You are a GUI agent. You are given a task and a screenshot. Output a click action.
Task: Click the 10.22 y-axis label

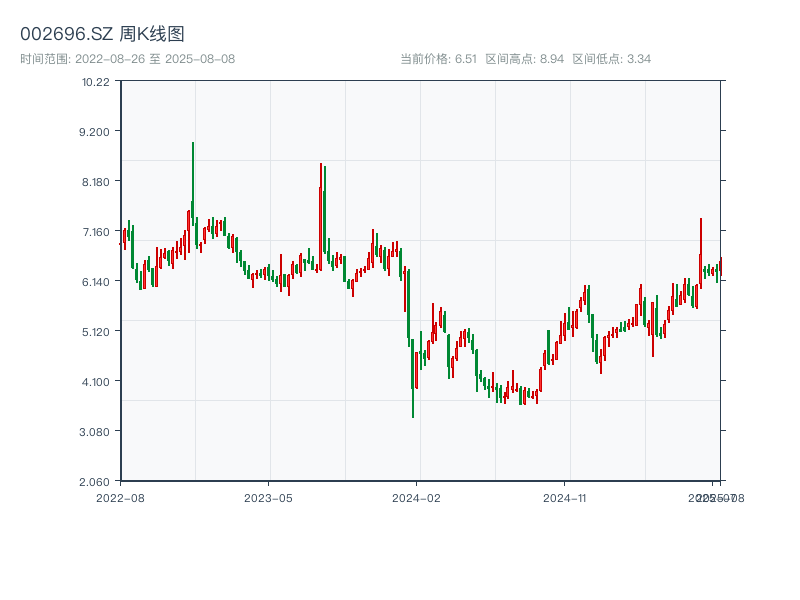click(96, 81)
